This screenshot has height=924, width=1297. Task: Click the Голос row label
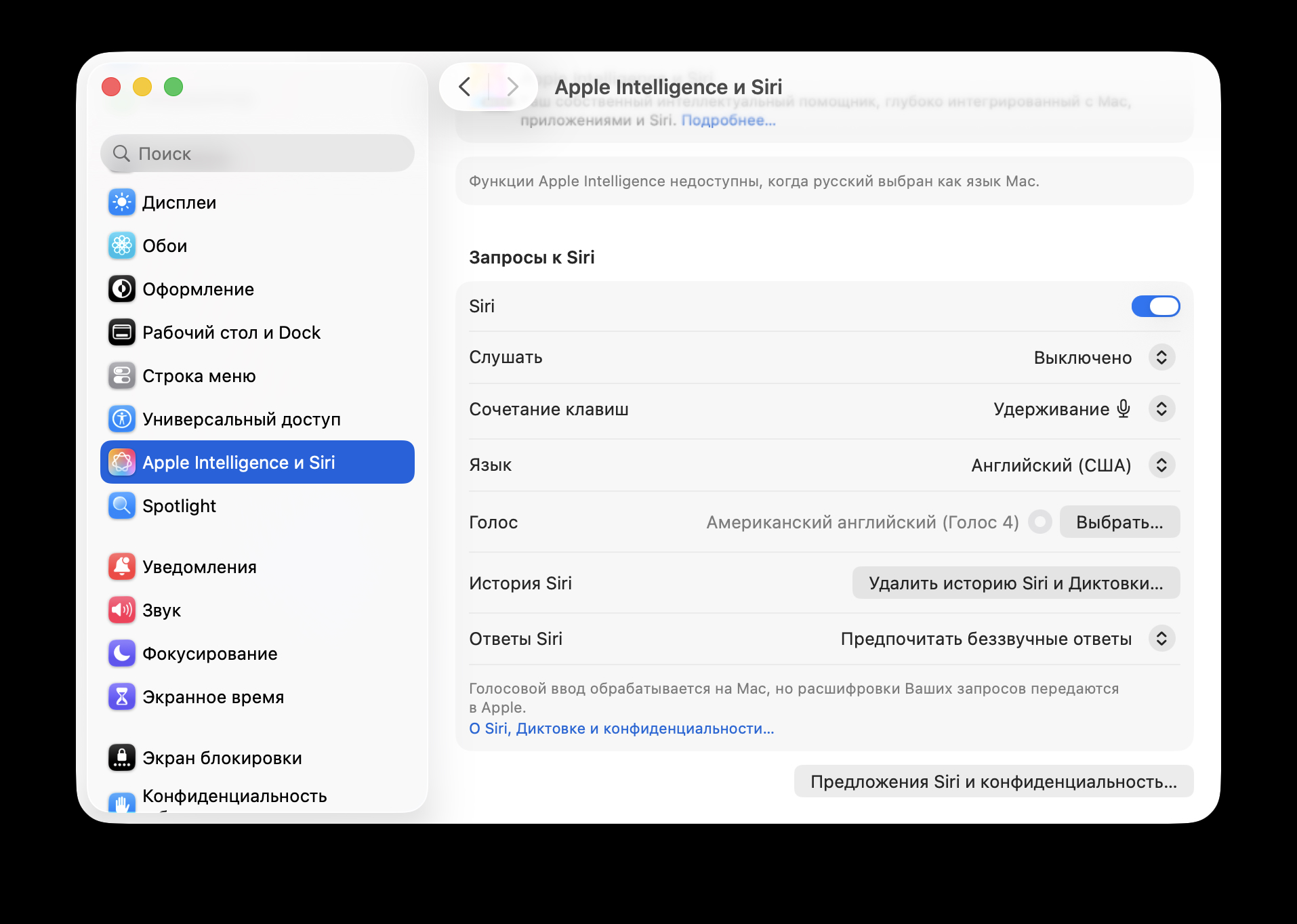pos(493,522)
